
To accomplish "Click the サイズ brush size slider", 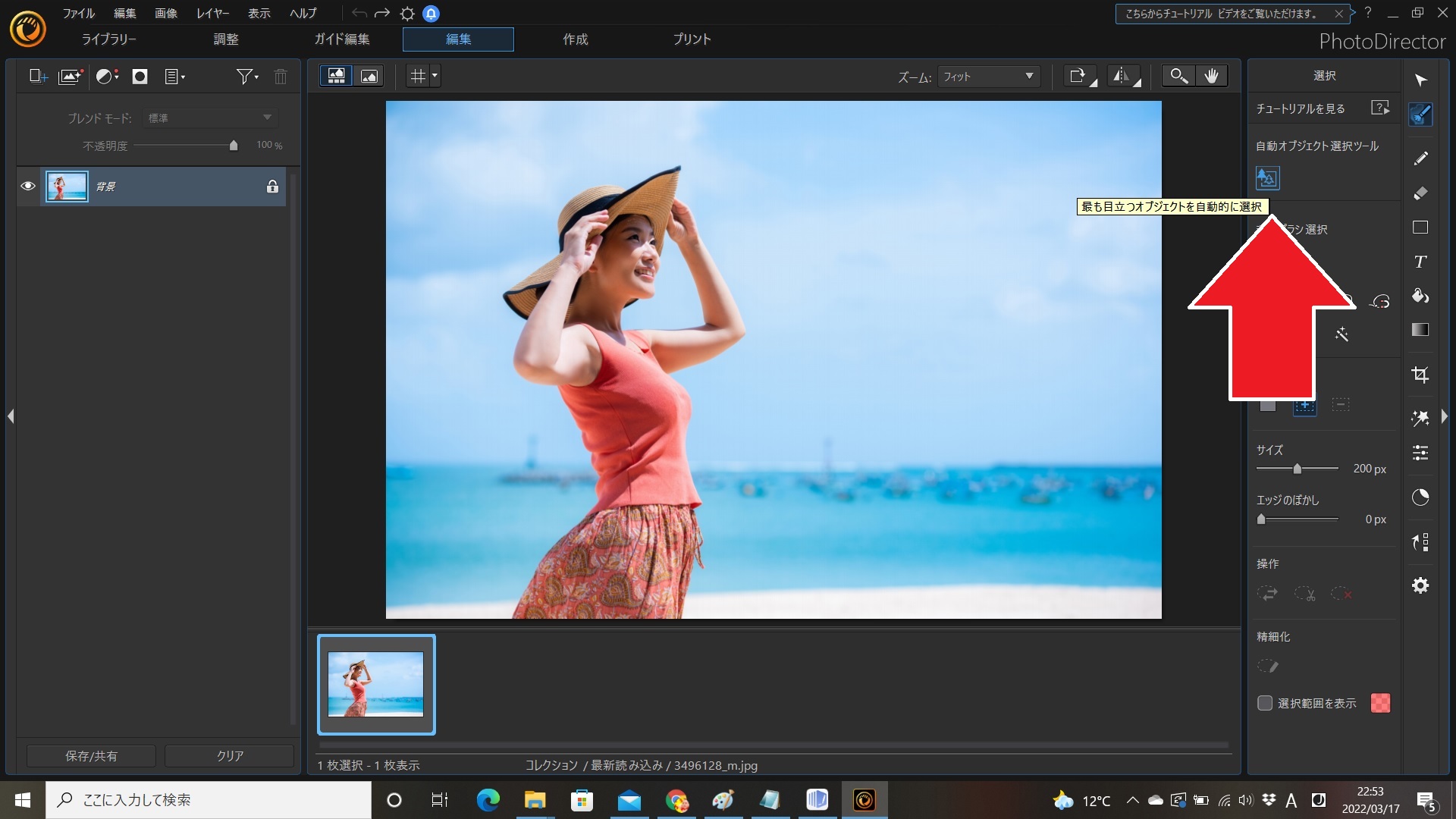I will (1297, 469).
